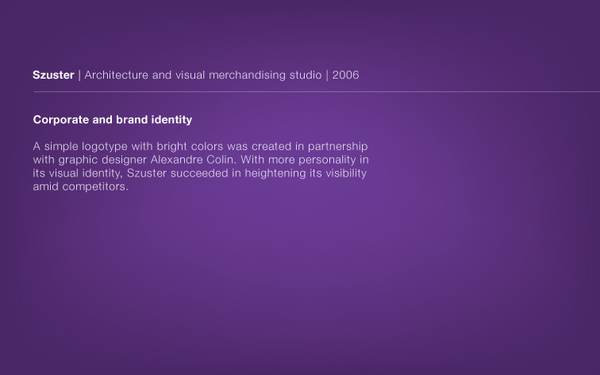This screenshot has height=375, width=600.
Task: Click "Architecture and visual merchandising studio" subtitle
Action: click(x=203, y=75)
